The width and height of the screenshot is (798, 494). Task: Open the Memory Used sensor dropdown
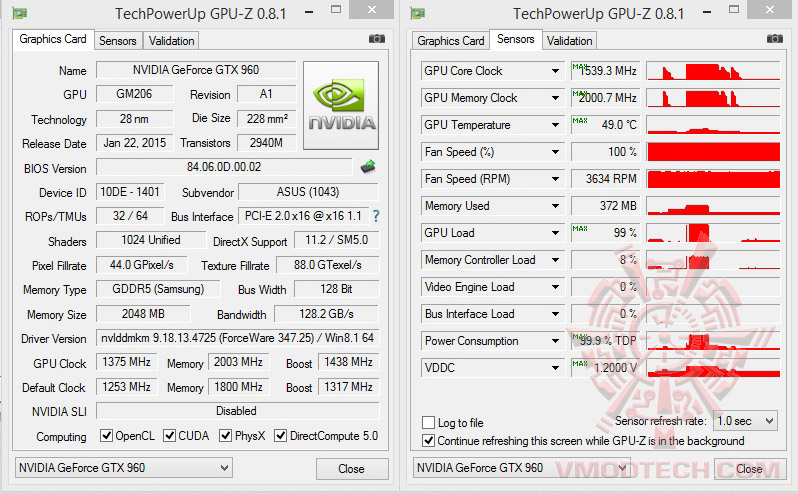pyautogui.click(x=555, y=206)
